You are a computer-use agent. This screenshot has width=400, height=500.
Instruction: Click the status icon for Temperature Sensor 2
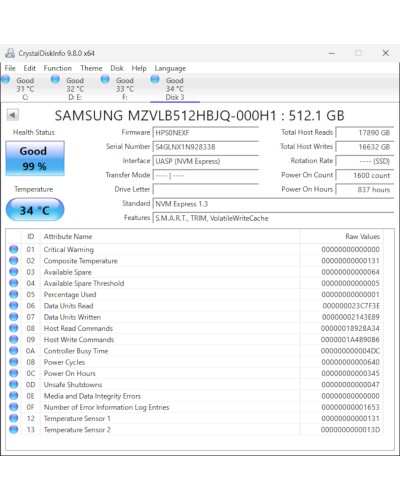coord(14,429)
